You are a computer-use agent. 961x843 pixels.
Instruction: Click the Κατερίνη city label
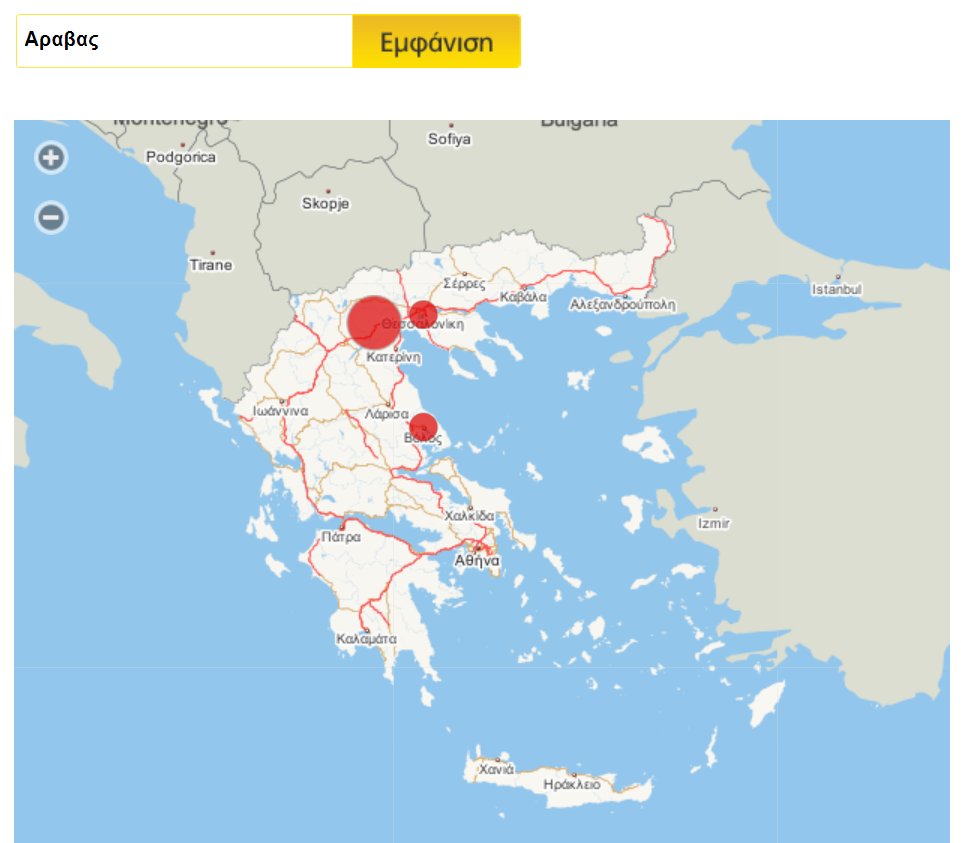click(394, 357)
